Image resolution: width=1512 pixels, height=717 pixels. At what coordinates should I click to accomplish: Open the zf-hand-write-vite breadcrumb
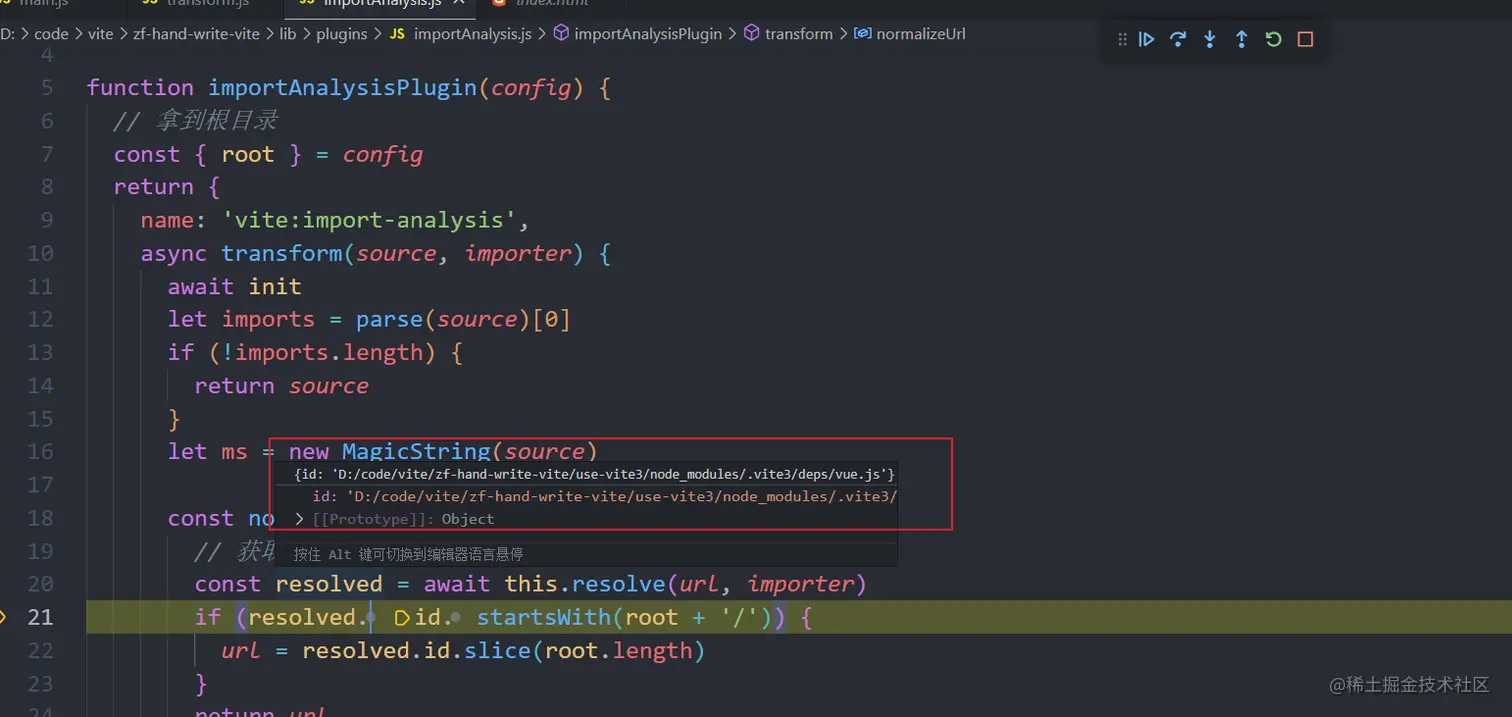pyautogui.click(x=196, y=34)
